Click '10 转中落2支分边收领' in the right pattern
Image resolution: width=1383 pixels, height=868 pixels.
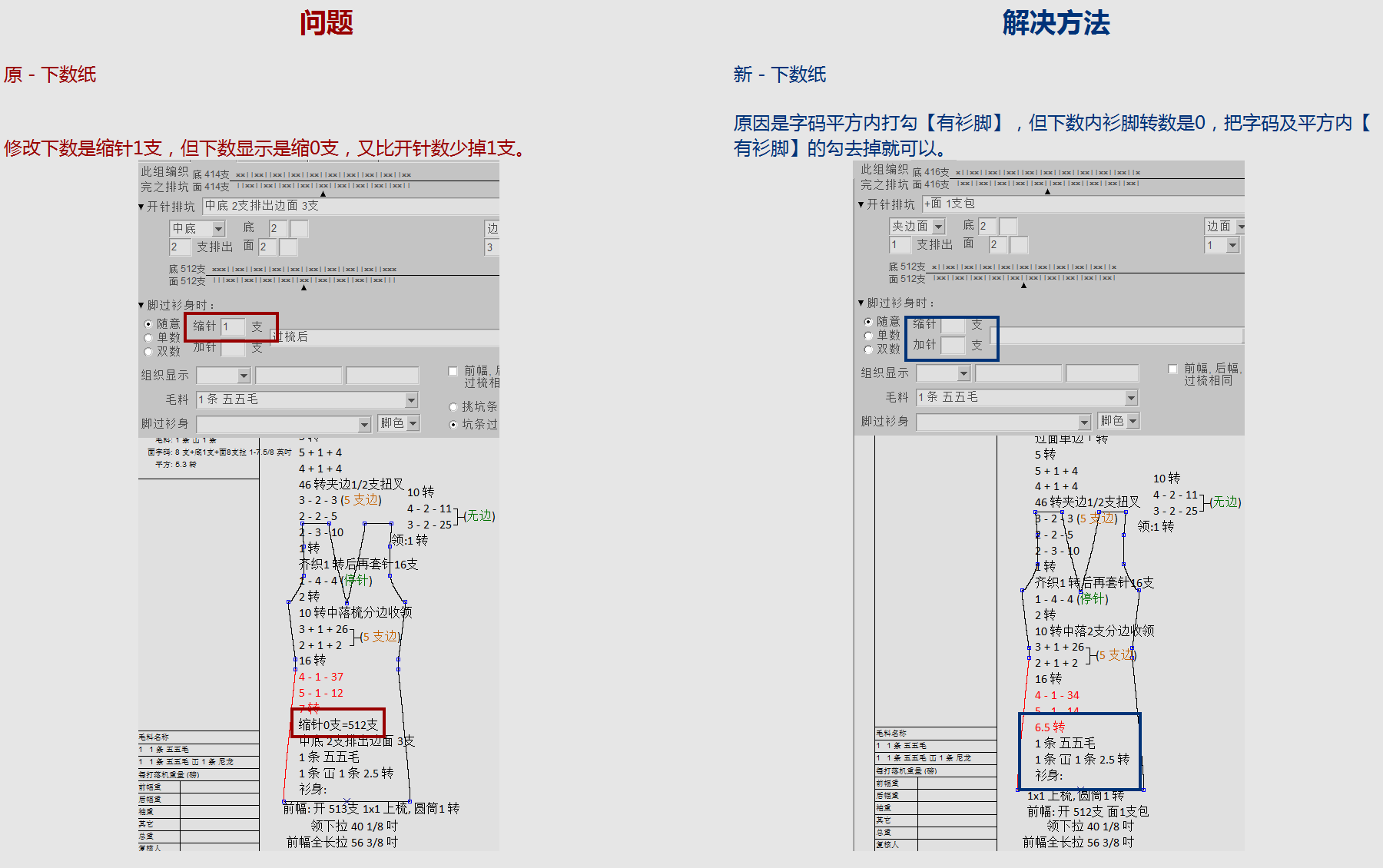[1094, 631]
